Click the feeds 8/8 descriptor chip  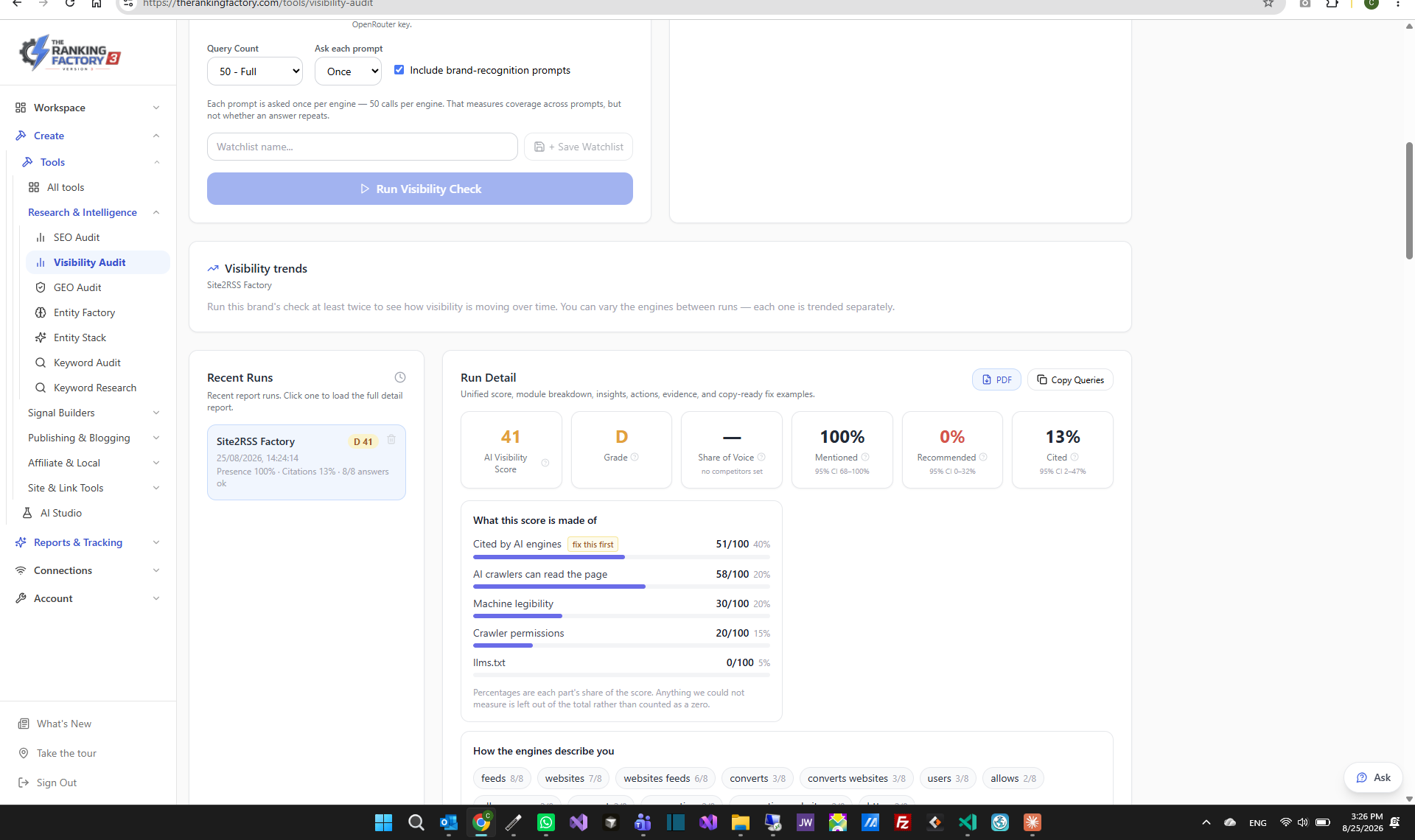pyautogui.click(x=502, y=778)
